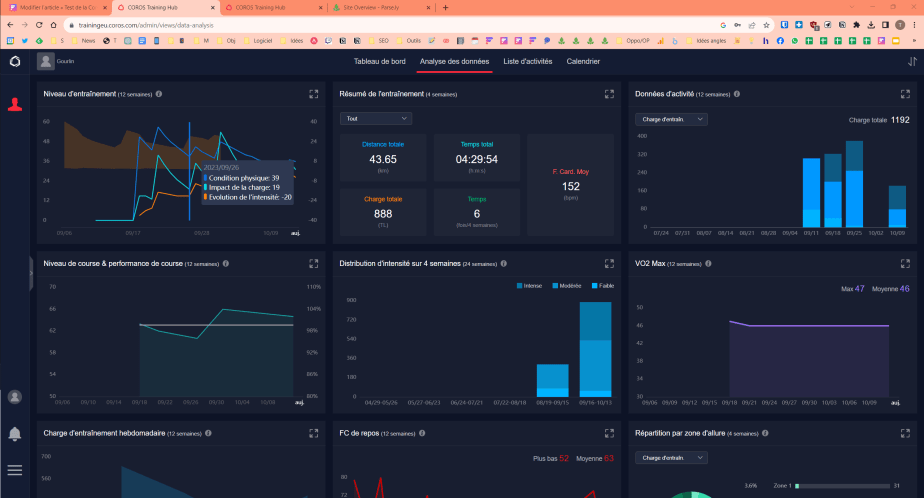The width and height of the screenshot is (924, 498).
Task: Show info for FC de repos
Action: coord(422,433)
